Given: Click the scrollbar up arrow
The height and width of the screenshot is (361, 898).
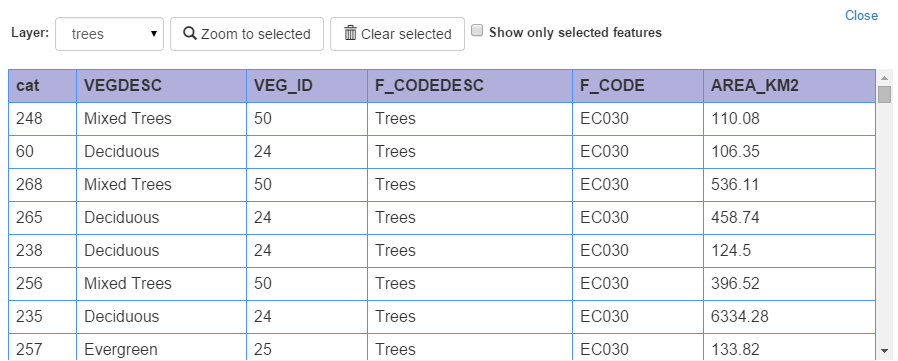Looking at the screenshot, I should click(x=885, y=78).
